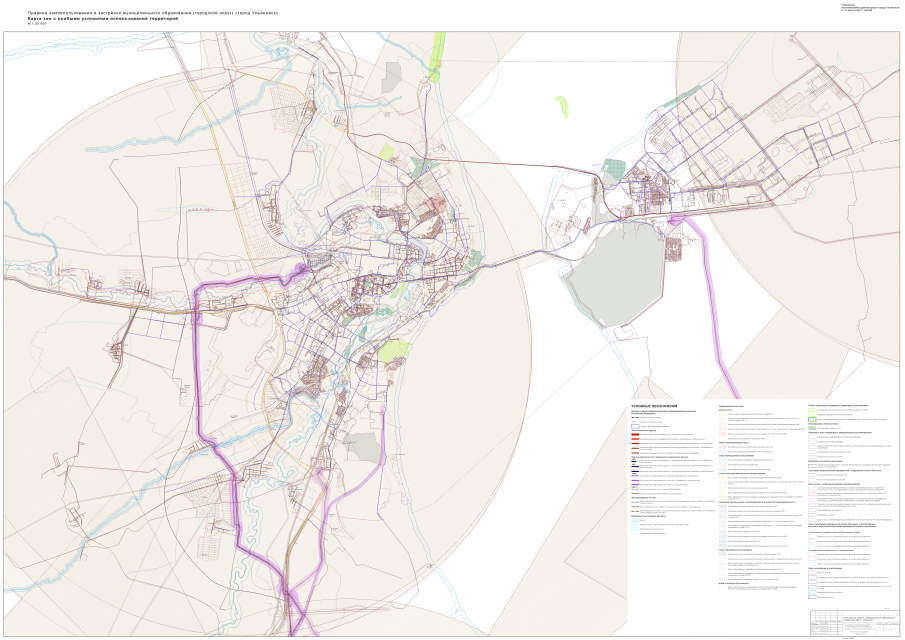Screen dimensions: 905x640
Task: Select the red hatched district in the northern city
Action: [x=435, y=205]
